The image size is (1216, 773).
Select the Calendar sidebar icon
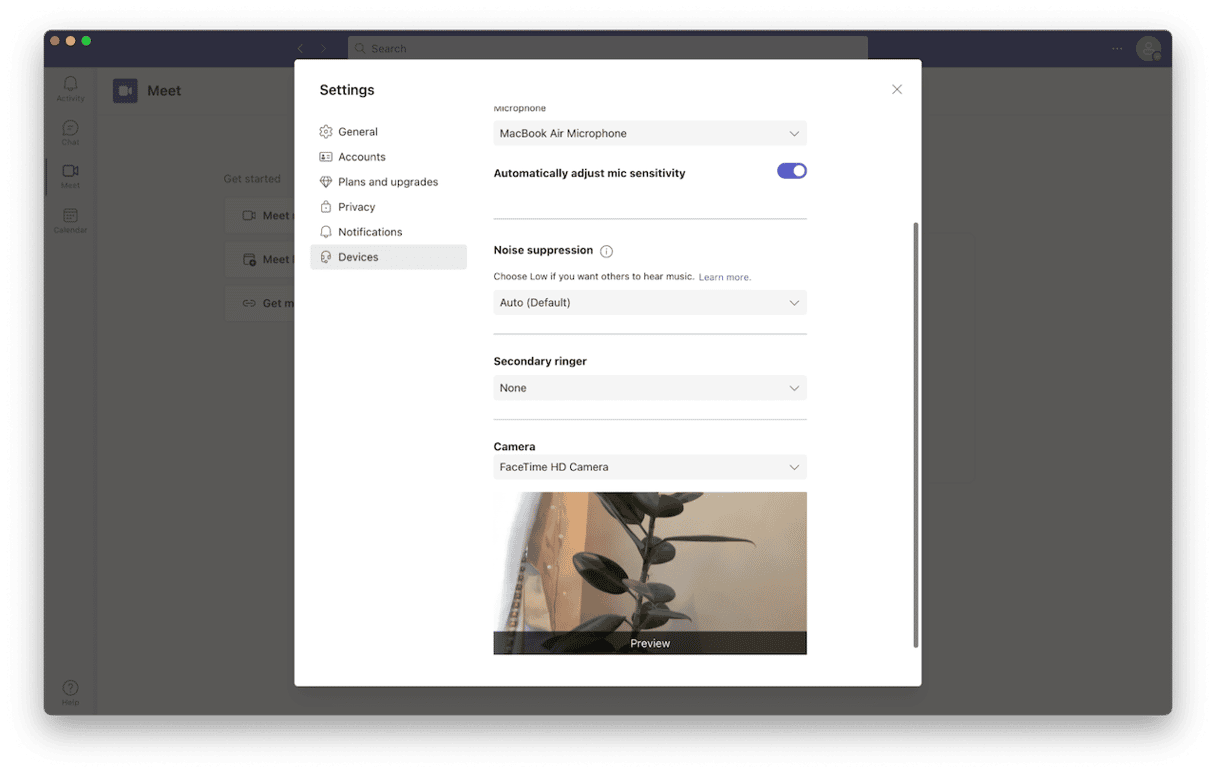coord(70,220)
